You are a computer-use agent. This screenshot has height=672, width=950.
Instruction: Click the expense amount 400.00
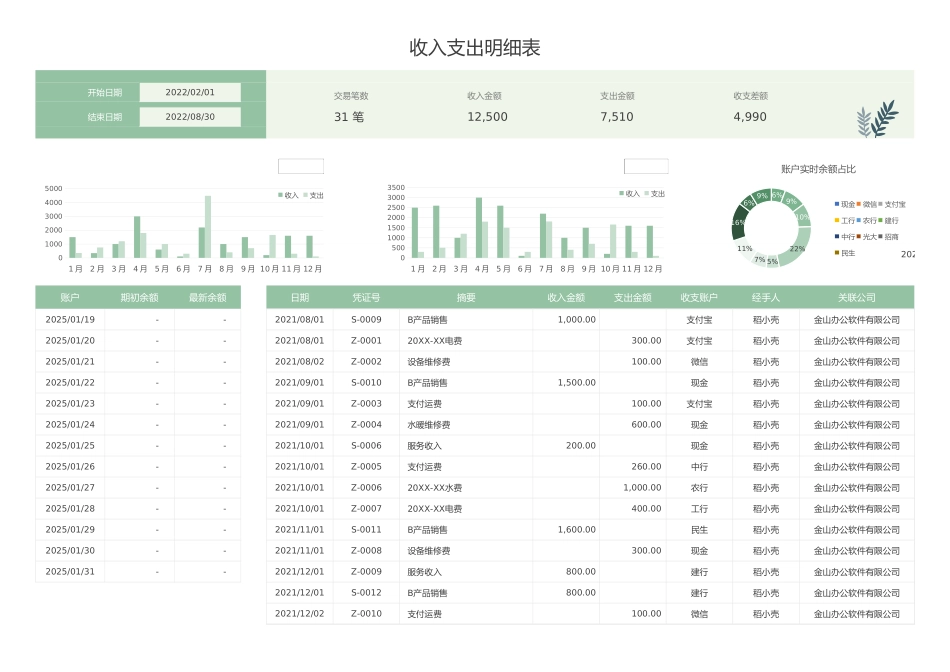[633, 508]
